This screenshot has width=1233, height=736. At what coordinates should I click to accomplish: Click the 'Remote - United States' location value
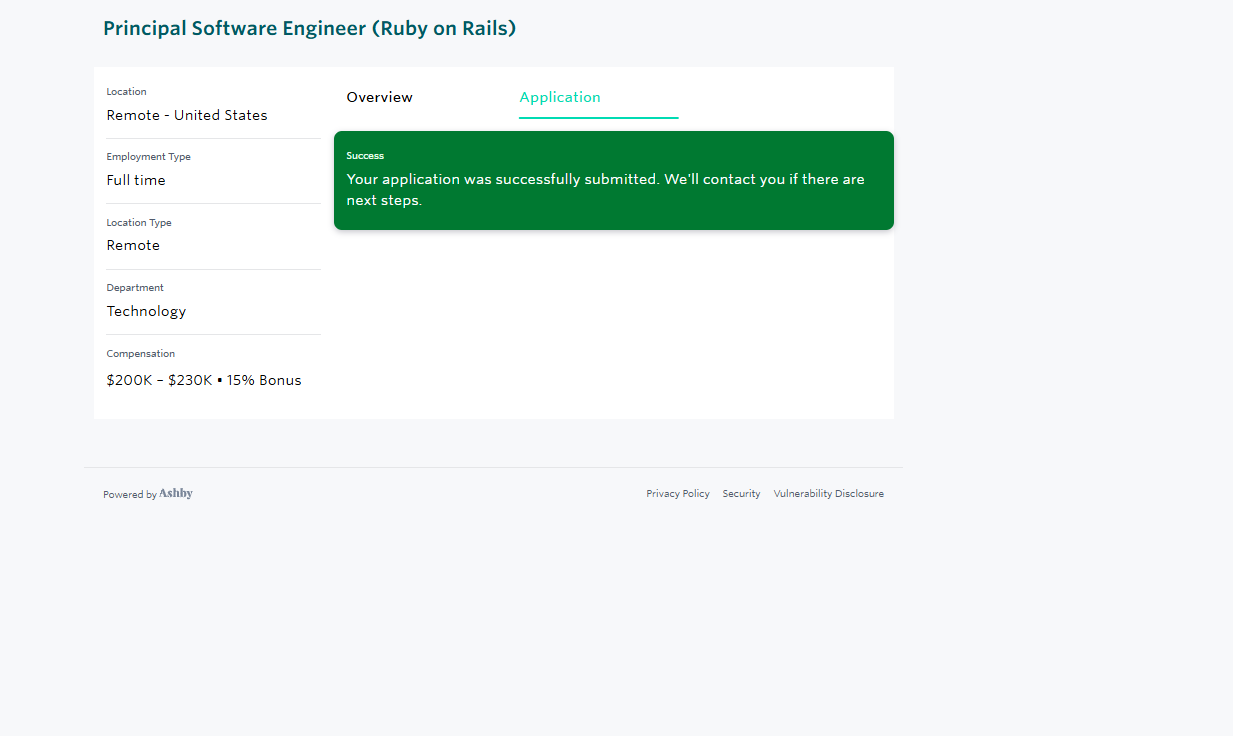187,115
